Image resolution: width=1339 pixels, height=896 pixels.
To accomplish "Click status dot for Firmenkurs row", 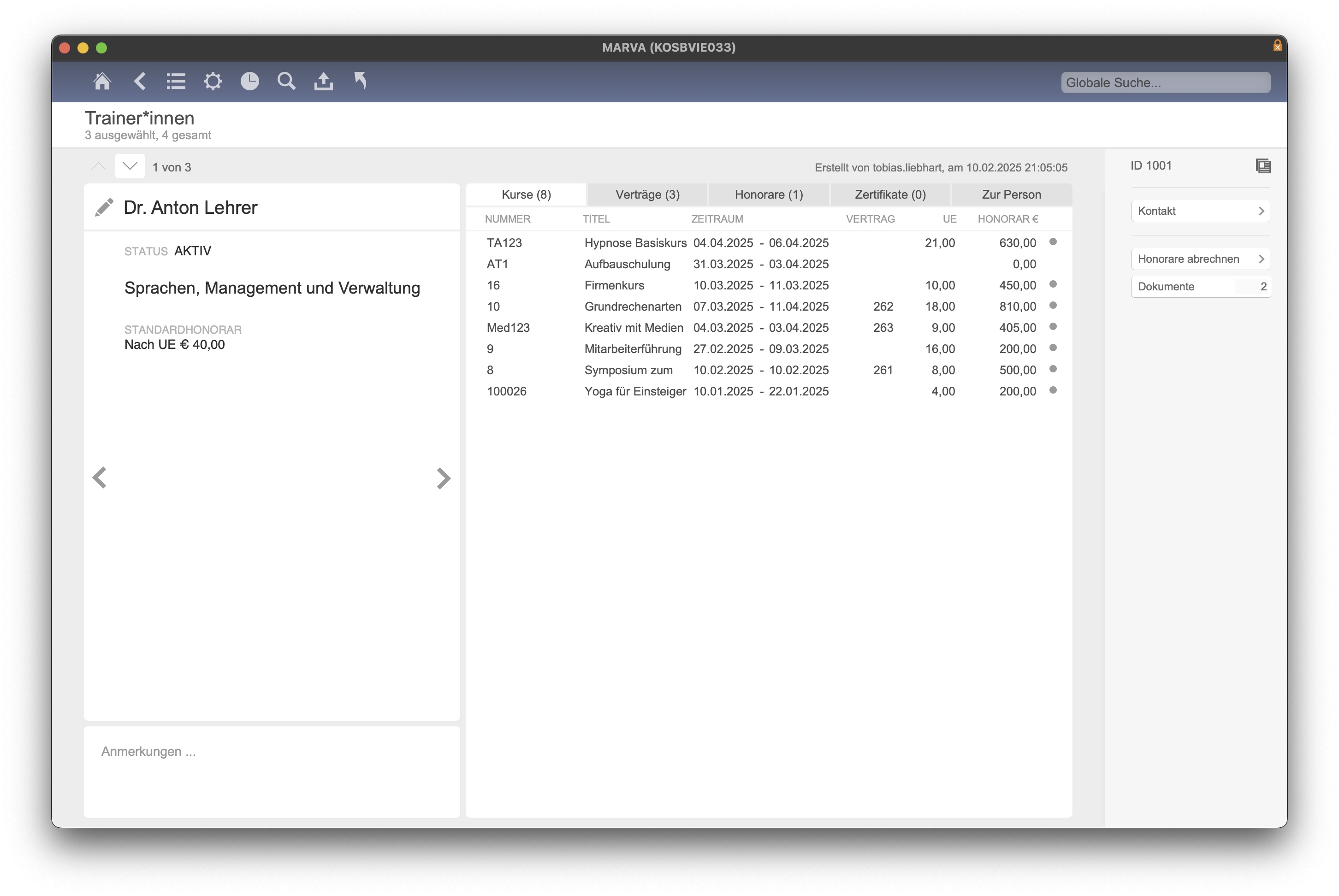I will pos(1053,284).
